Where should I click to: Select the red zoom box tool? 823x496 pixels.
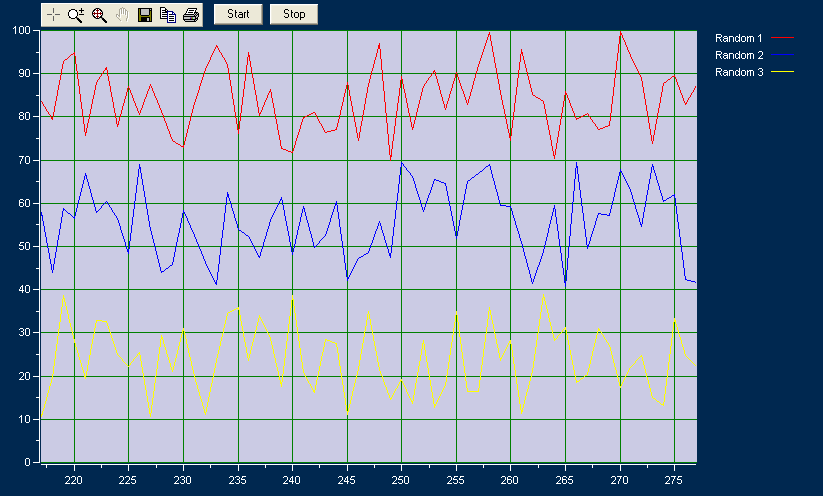(x=99, y=14)
